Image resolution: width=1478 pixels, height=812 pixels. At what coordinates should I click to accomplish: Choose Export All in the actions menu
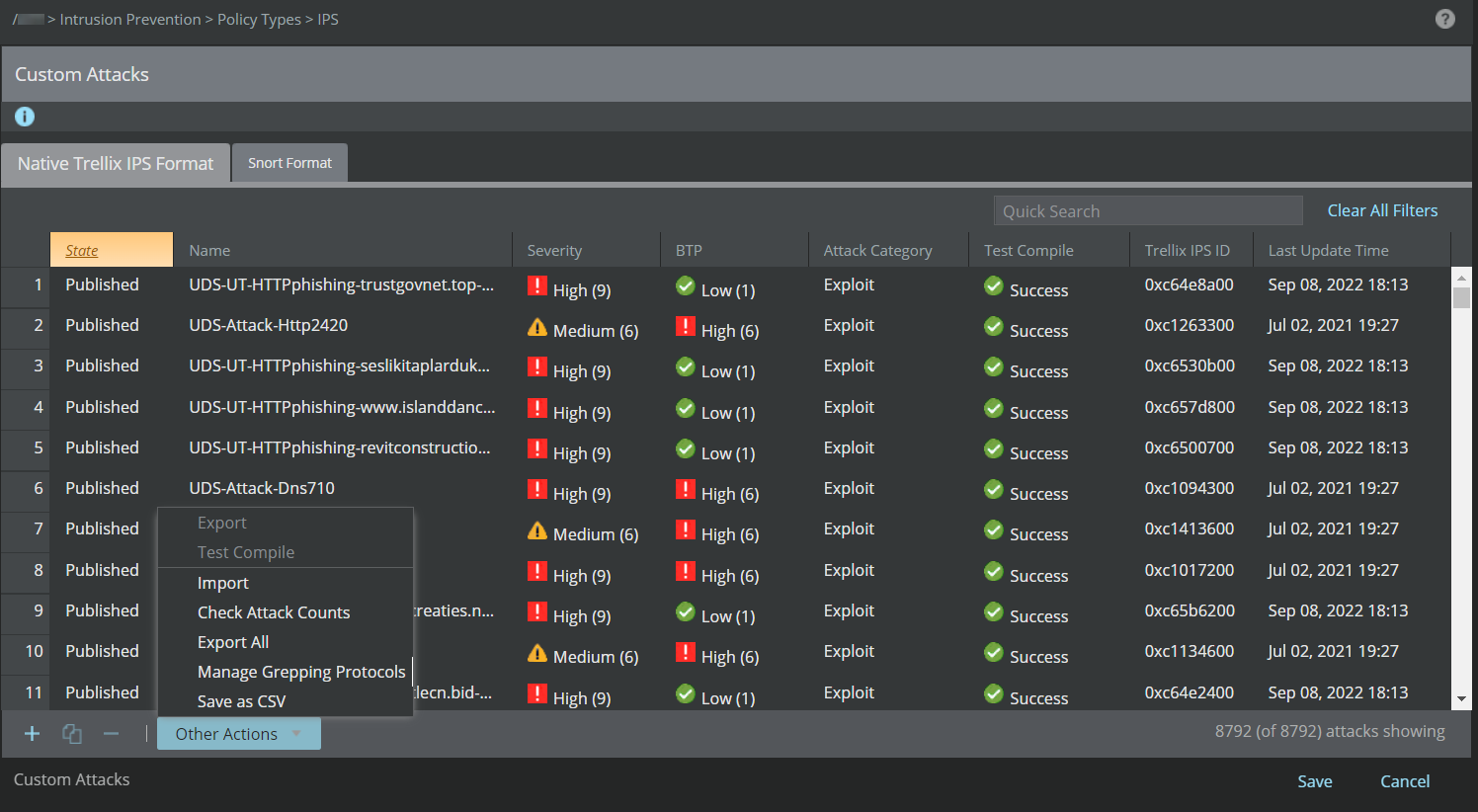(233, 642)
